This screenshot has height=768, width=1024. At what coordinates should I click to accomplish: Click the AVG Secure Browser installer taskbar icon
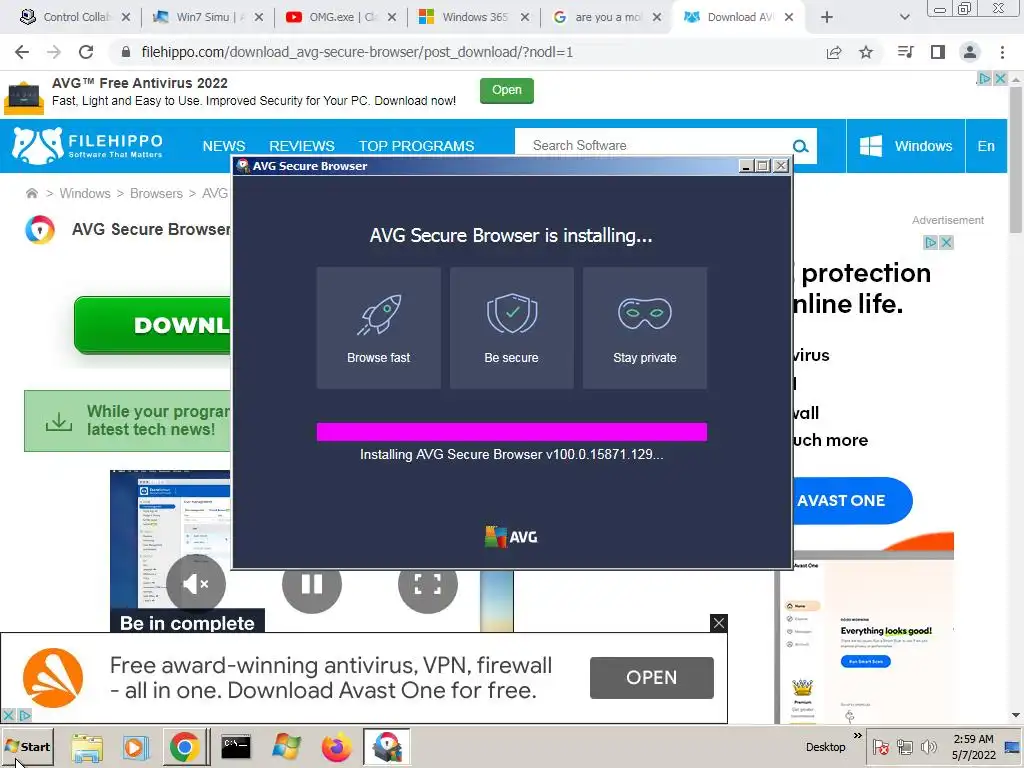[x=387, y=746]
